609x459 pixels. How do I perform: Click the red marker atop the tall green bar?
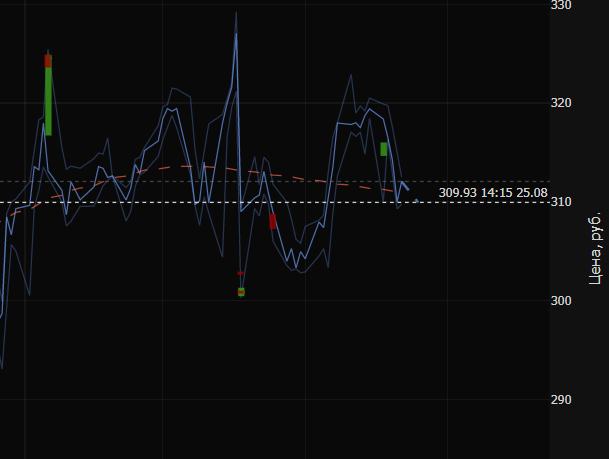click(x=48, y=61)
